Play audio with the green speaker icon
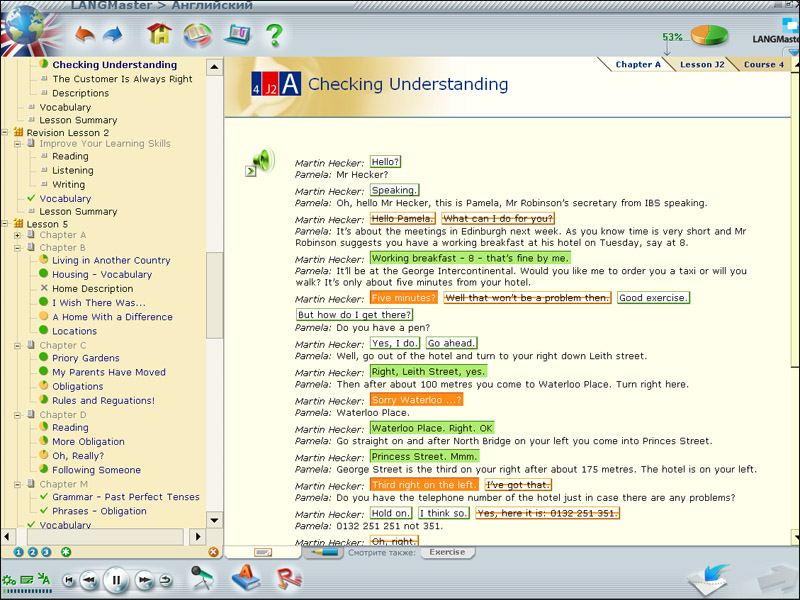800x600 pixels. coord(262,160)
